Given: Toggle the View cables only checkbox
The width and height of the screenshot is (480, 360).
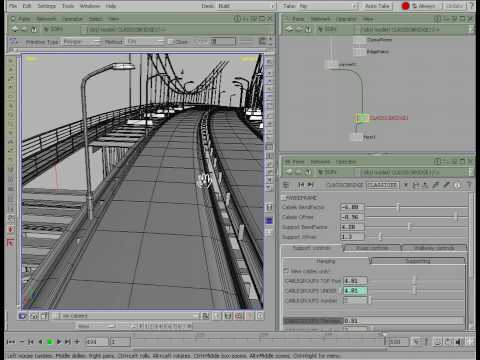Looking at the screenshot, I should coord(286,271).
